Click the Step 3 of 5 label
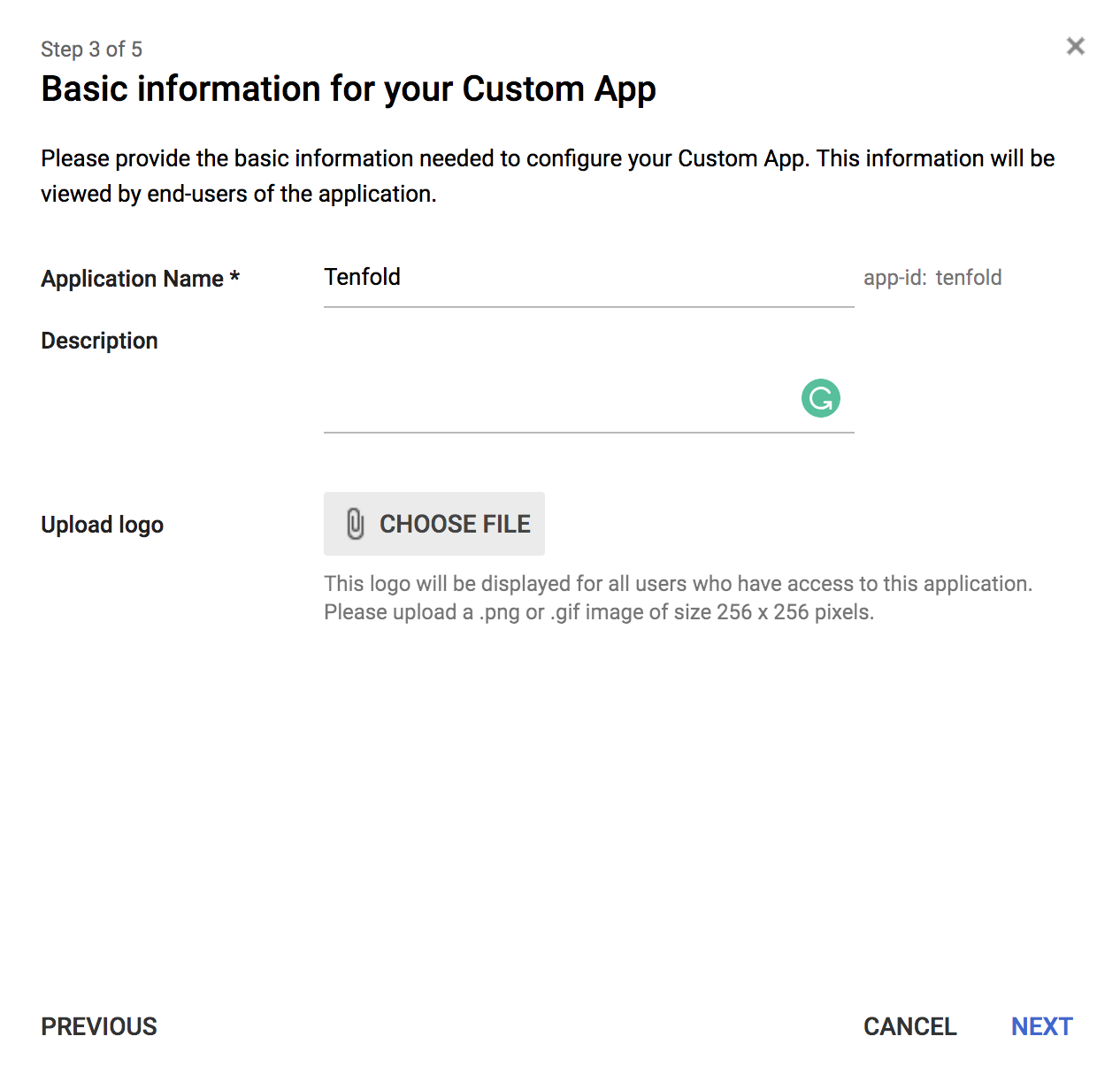The width and height of the screenshot is (1120, 1067). point(92,50)
